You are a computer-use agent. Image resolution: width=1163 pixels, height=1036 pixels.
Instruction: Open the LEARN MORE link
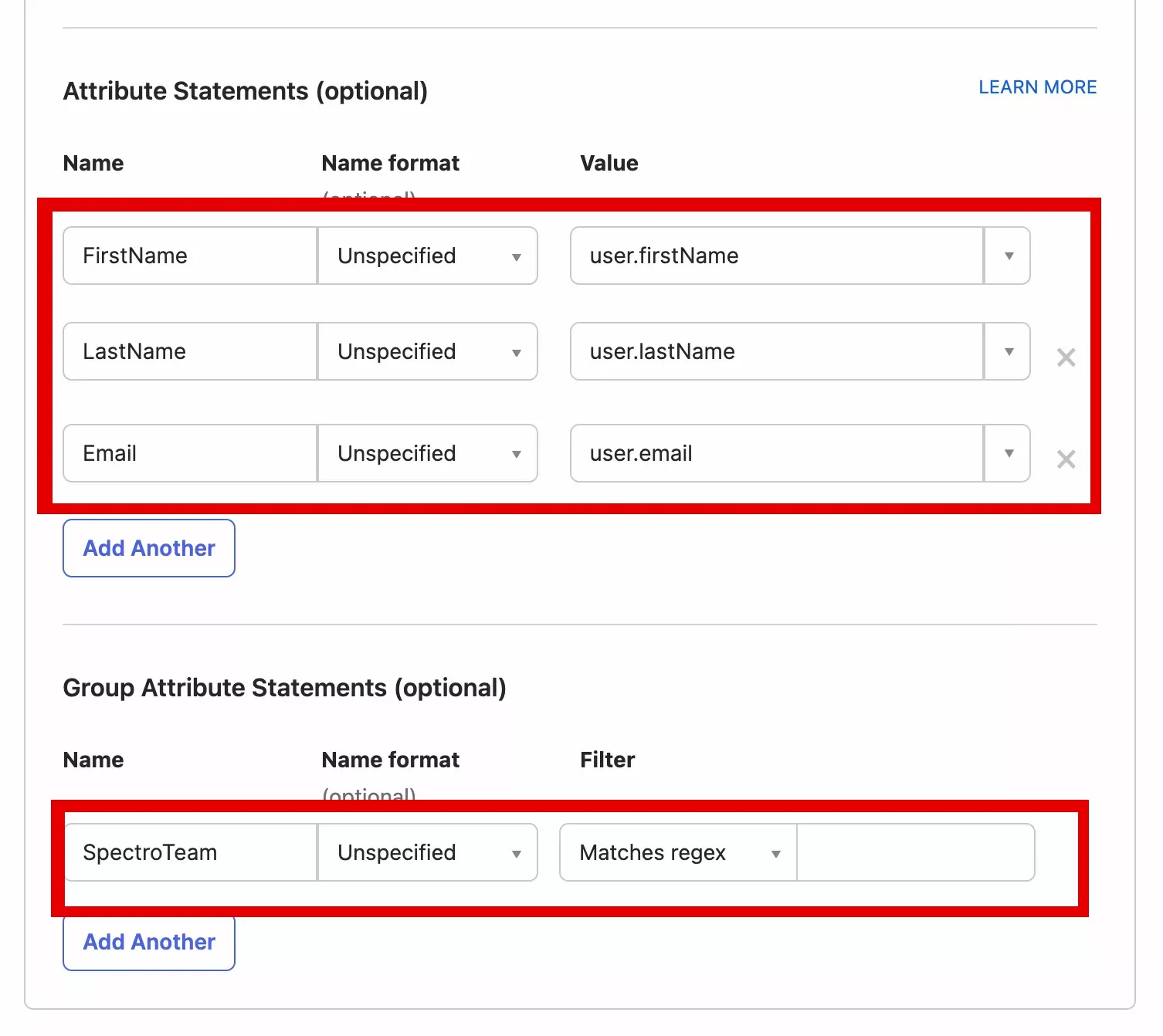(x=1038, y=87)
